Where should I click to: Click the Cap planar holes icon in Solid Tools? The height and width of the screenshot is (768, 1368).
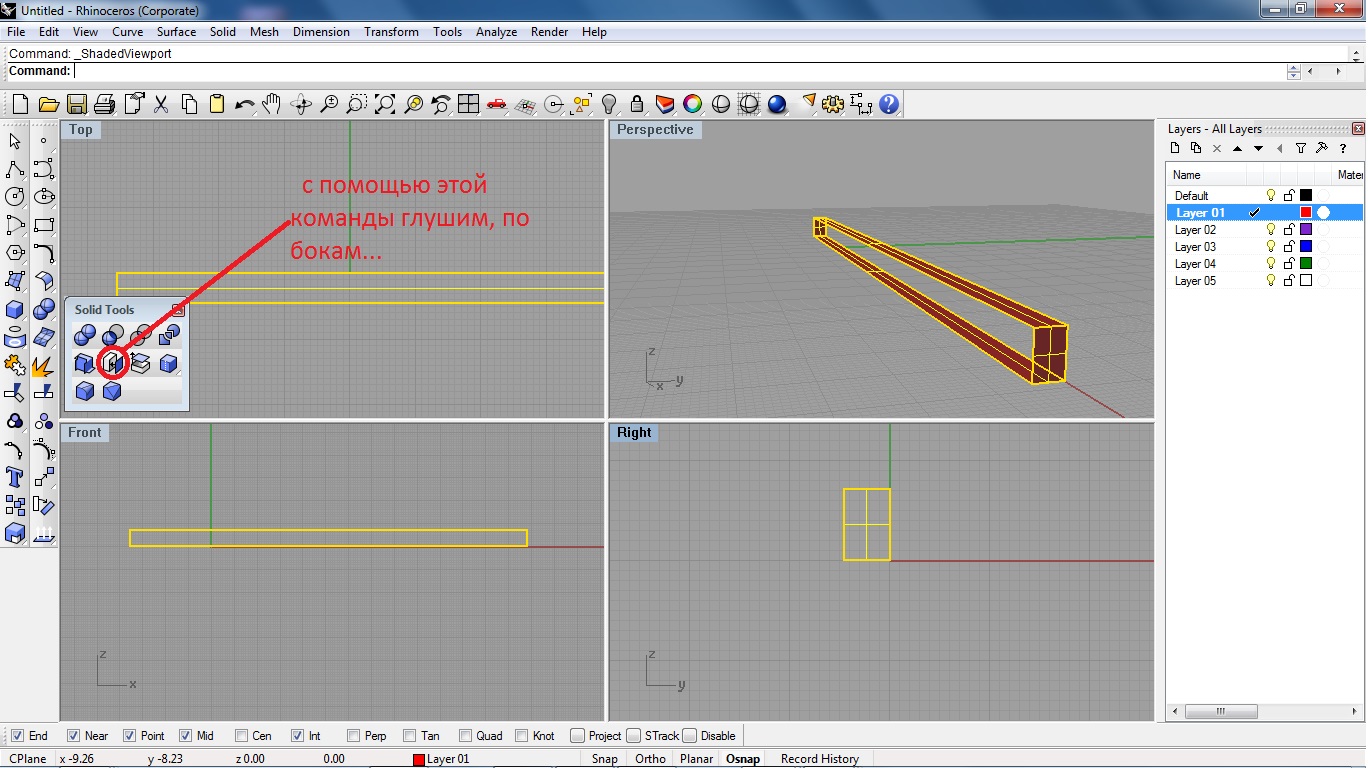point(113,363)
